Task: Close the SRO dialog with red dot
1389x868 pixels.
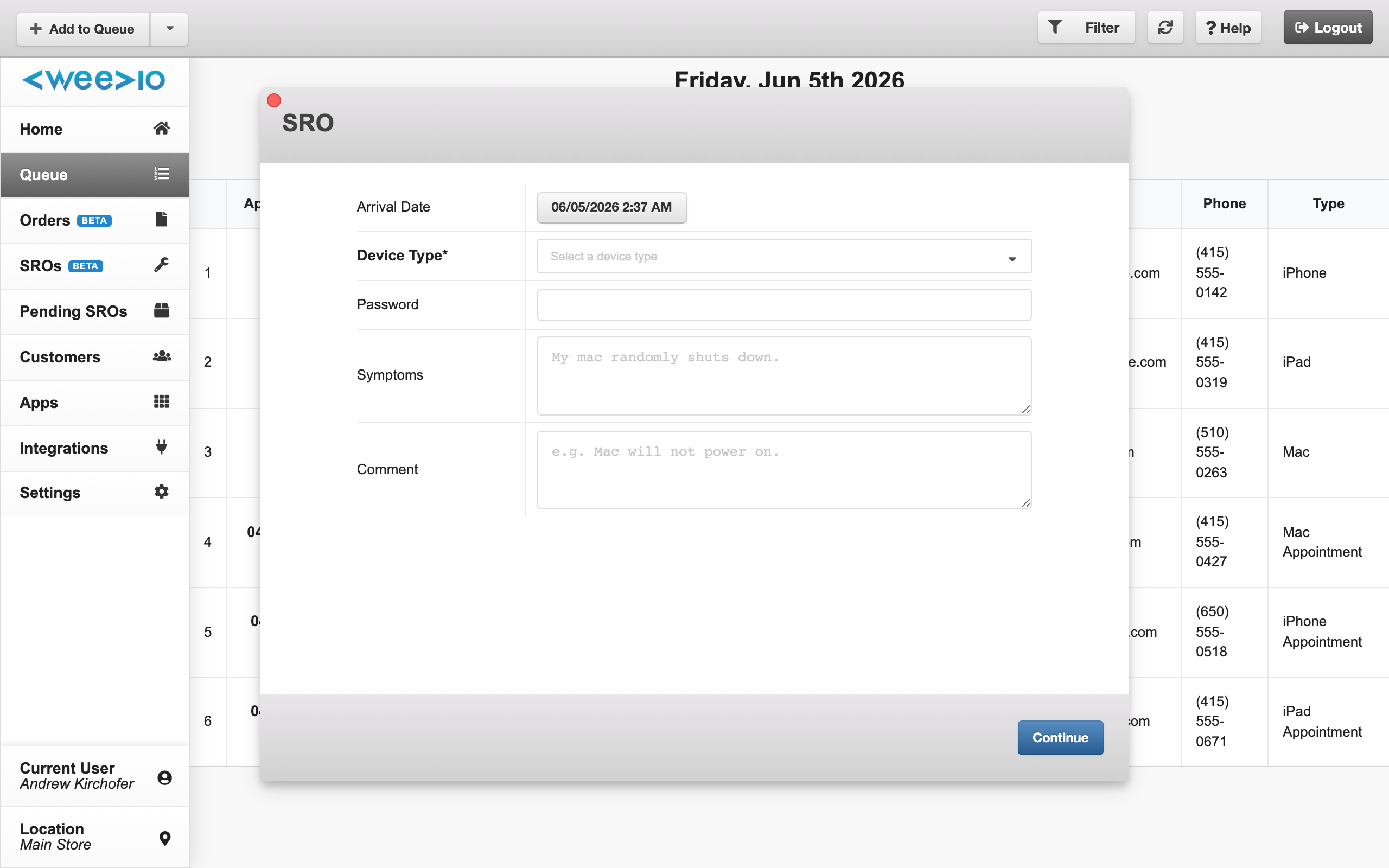Action: 274,100
